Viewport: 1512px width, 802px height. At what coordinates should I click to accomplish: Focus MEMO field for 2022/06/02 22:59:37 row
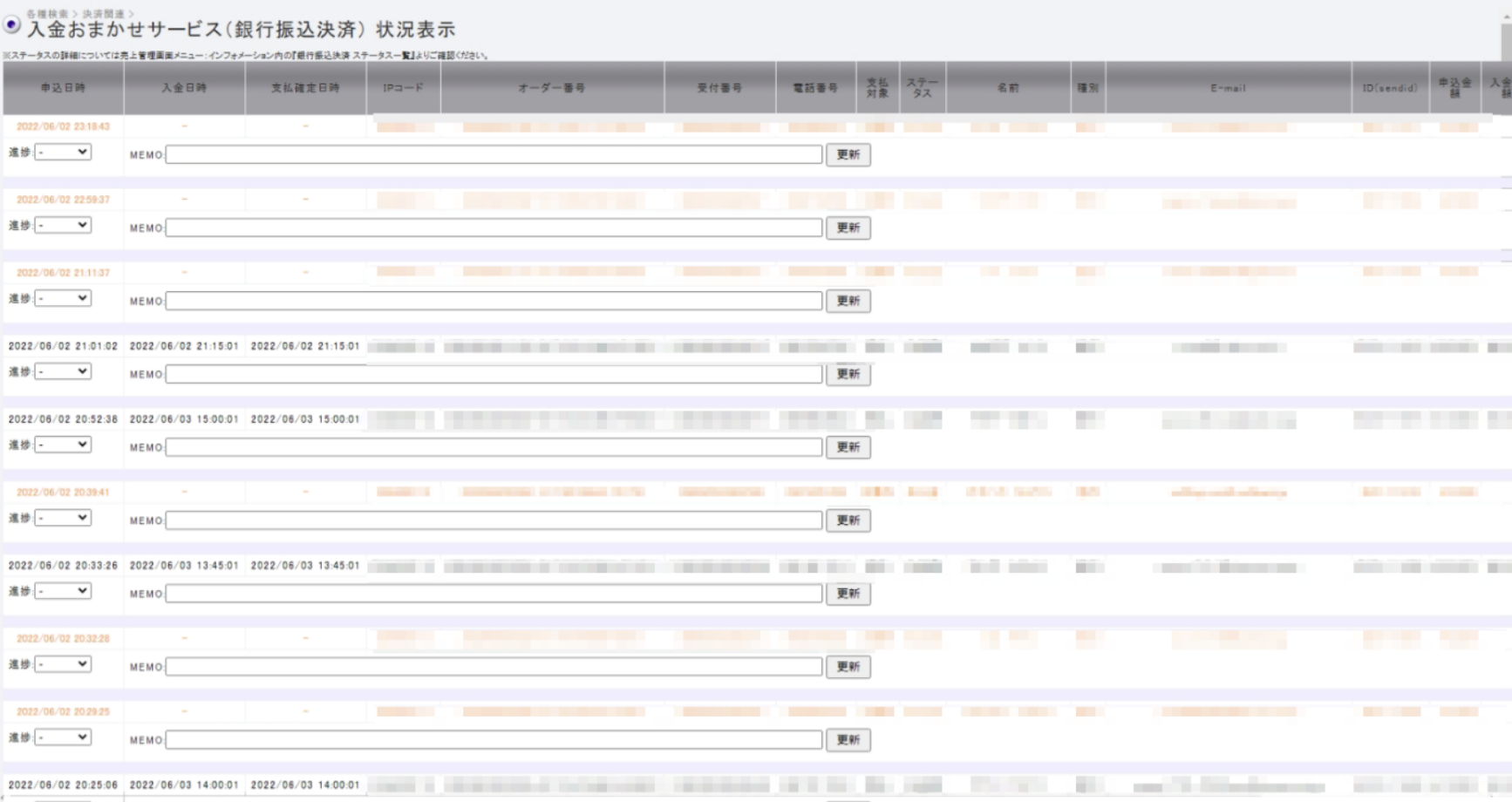(x=494, y=228)
